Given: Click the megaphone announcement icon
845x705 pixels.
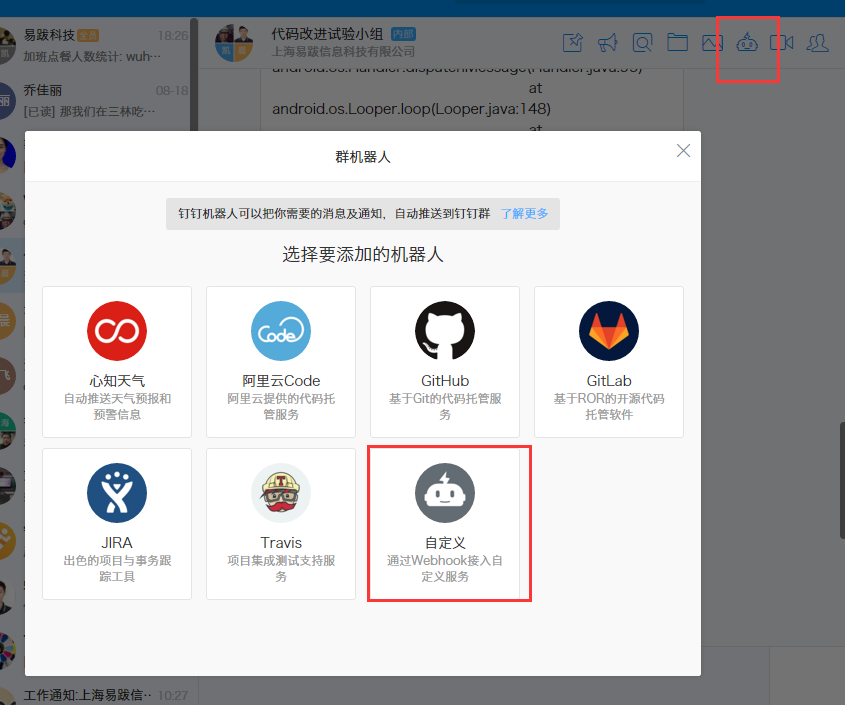Looking at the screenshot, I should (608, 43).
